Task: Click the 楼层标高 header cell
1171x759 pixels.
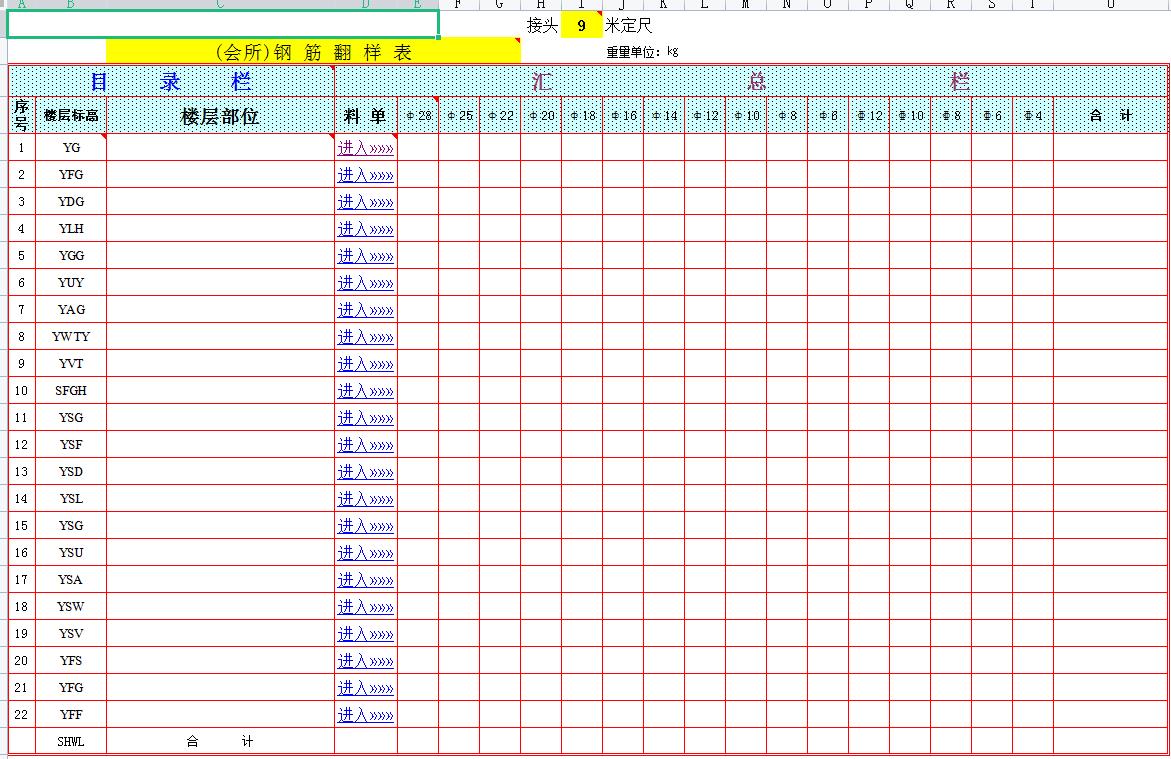Action: coord(71,116)
